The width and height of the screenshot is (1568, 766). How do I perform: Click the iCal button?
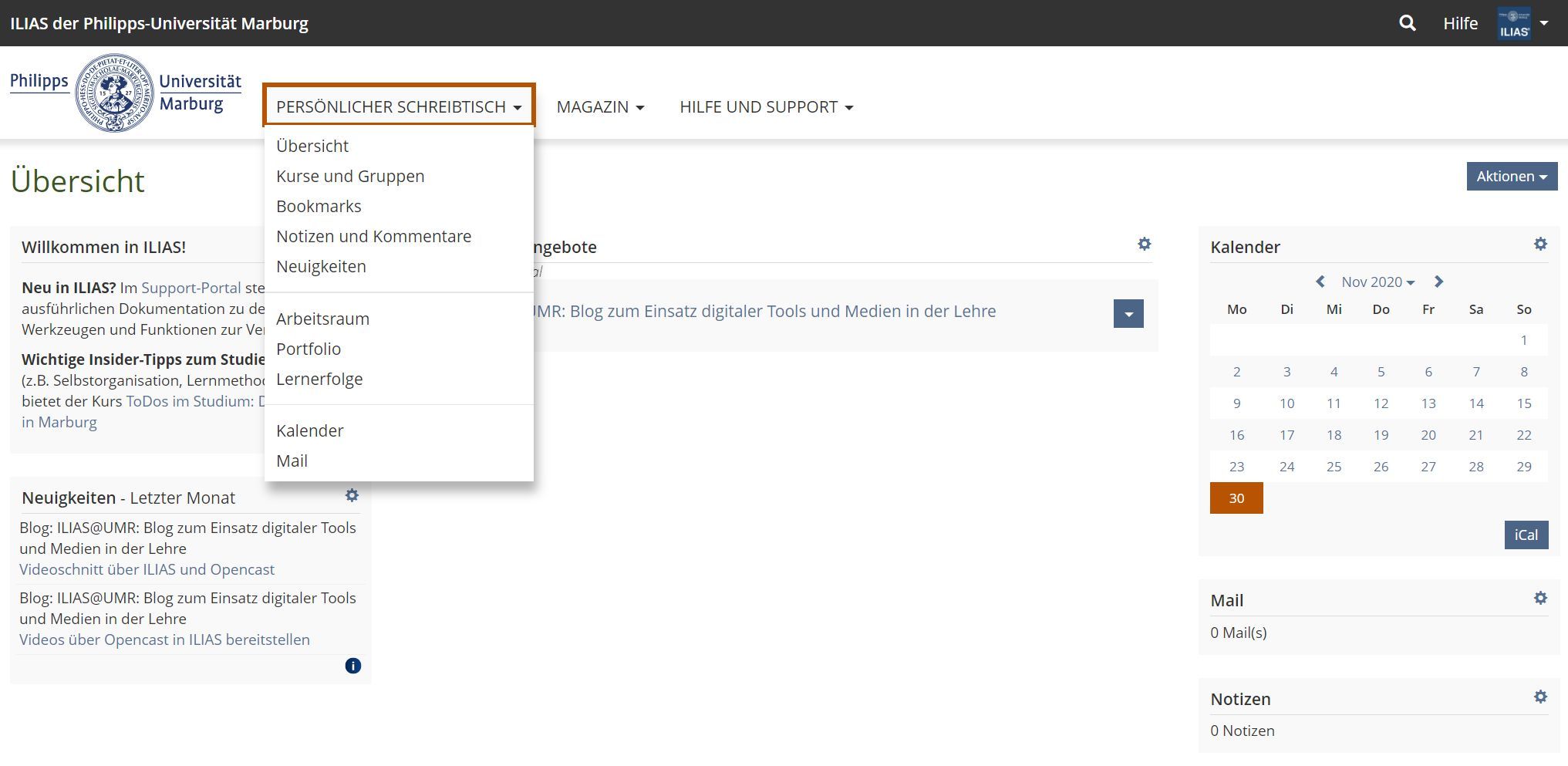(x=1526, y=535)
